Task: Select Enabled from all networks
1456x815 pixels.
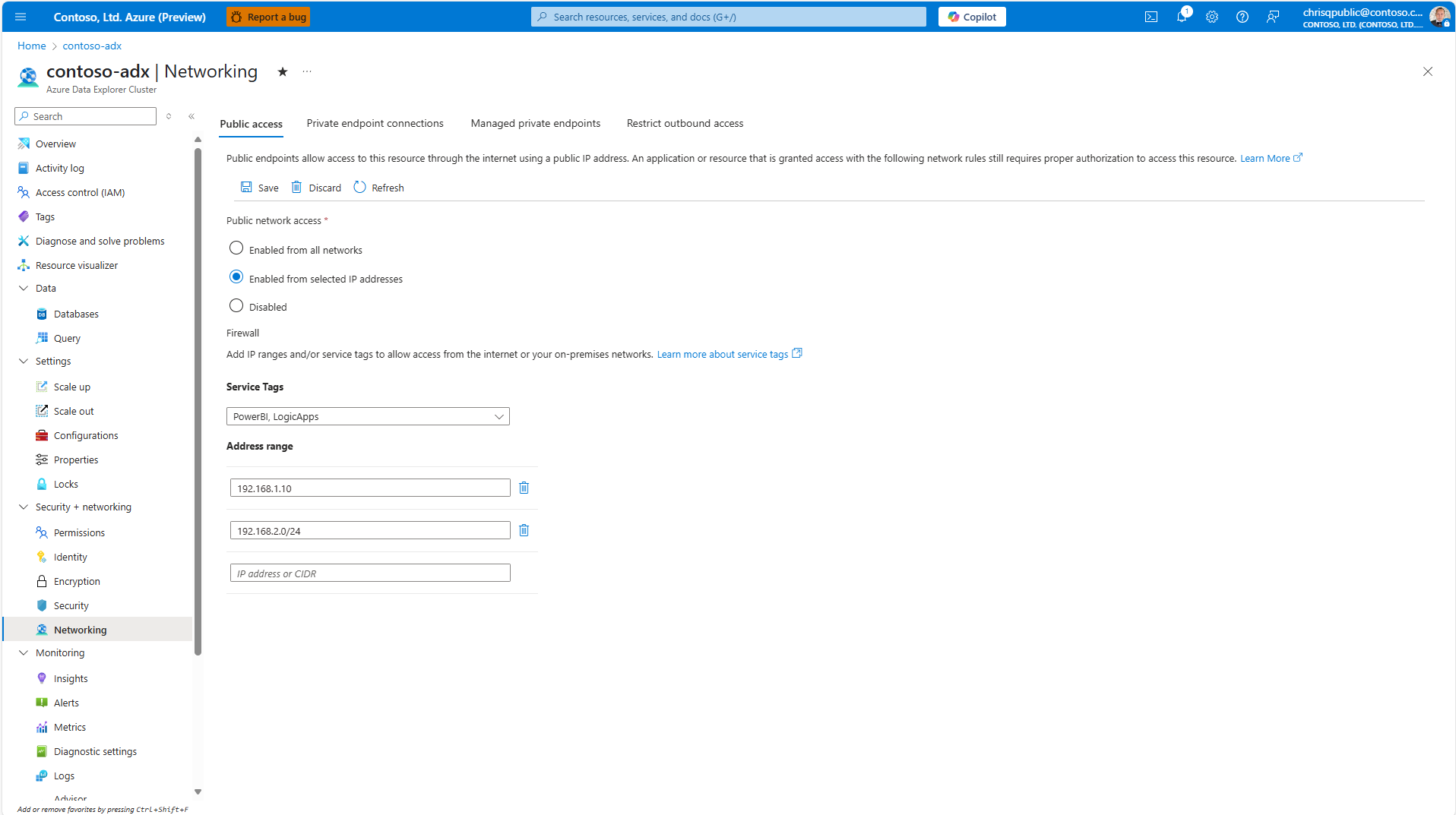Action: (236, 248)
